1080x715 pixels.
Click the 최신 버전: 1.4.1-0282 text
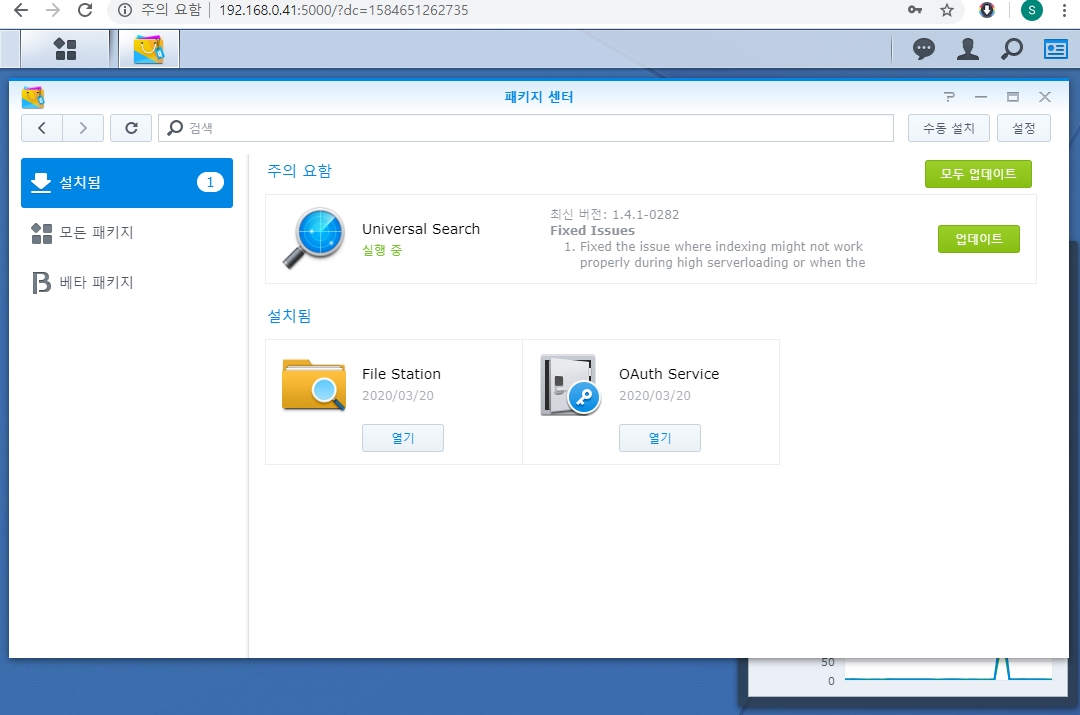[x=614, y=214]
